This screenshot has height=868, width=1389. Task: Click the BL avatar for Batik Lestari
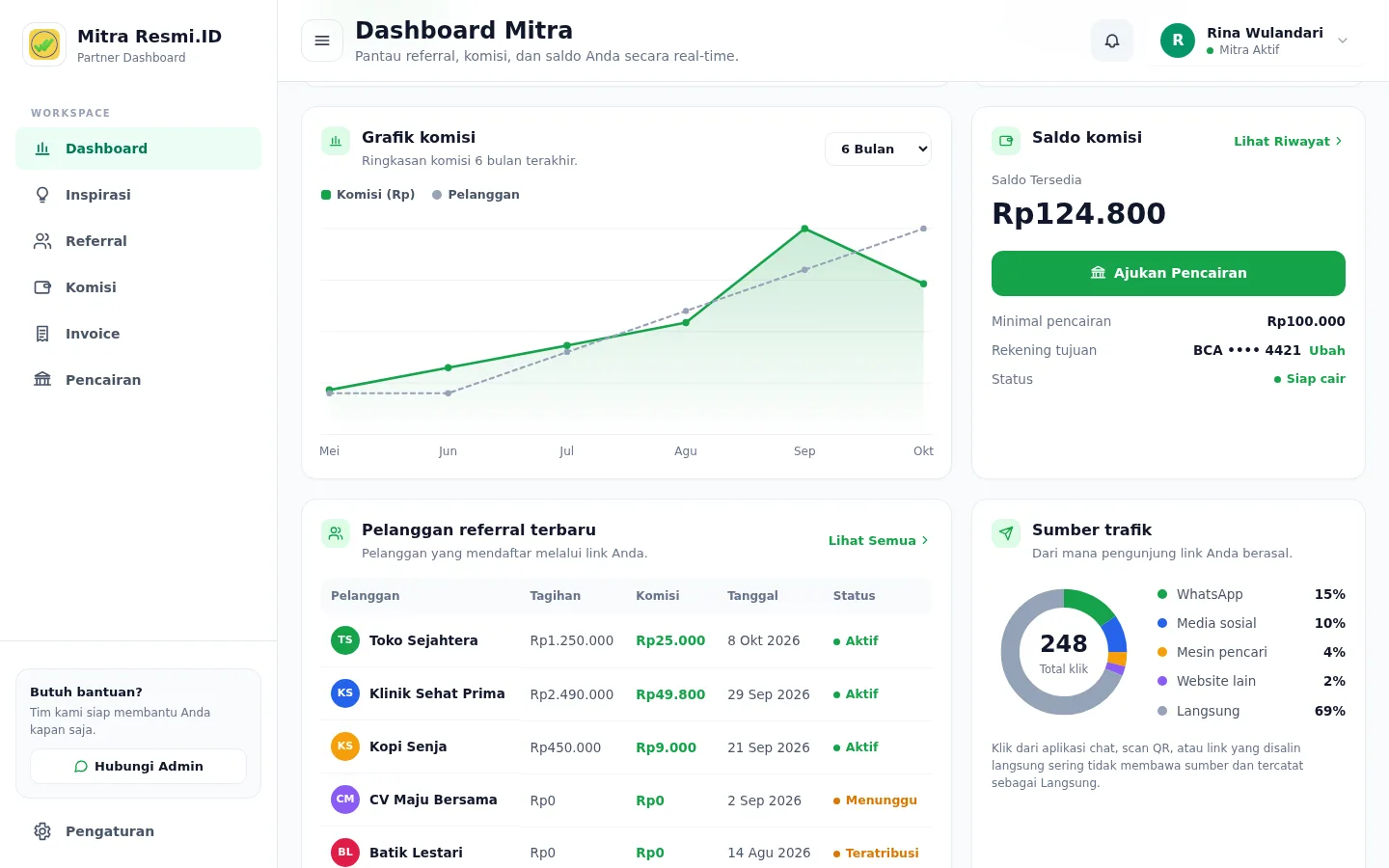345,853
